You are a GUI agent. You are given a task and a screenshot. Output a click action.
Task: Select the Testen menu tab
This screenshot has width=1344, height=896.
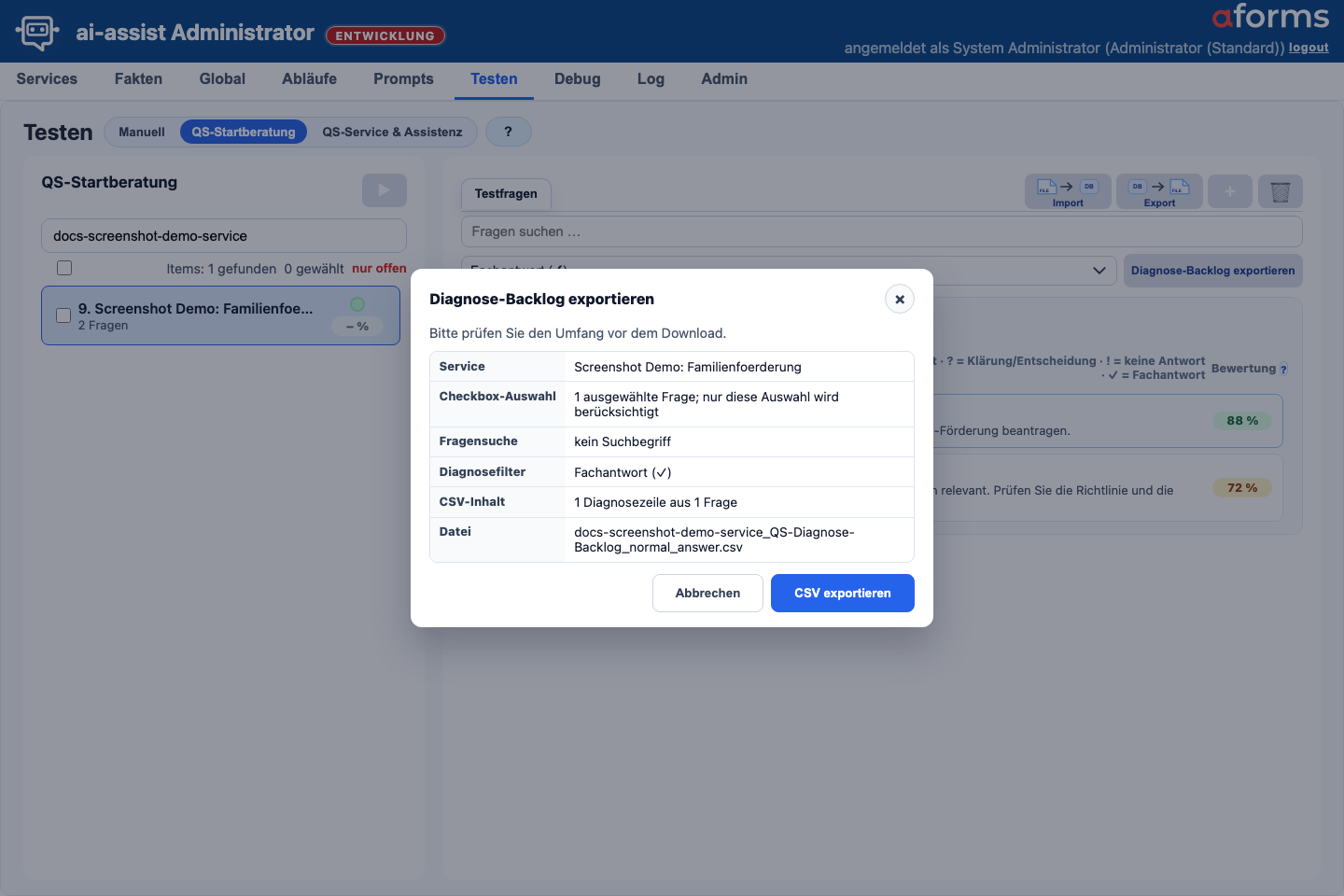[x=494, y=79]
